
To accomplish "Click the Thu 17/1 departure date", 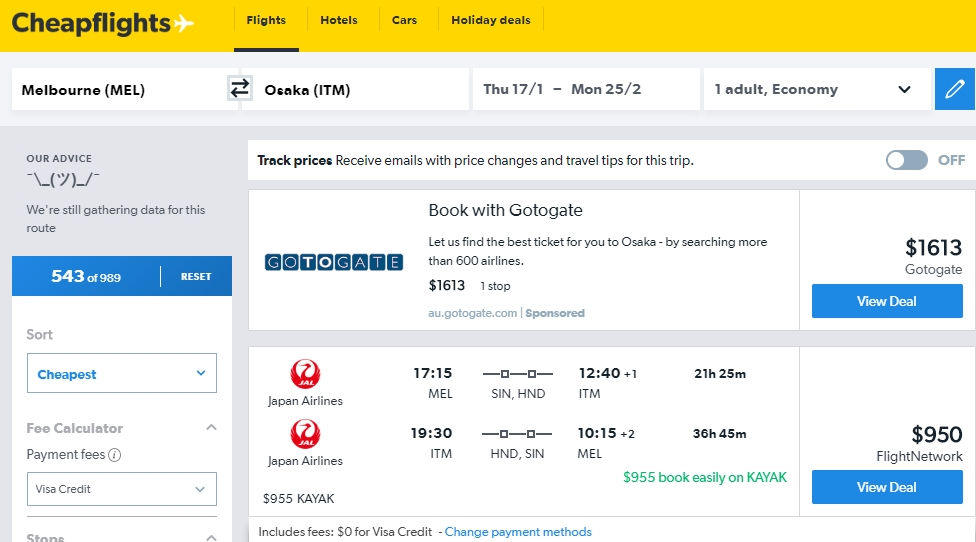I will coord(514,89).
